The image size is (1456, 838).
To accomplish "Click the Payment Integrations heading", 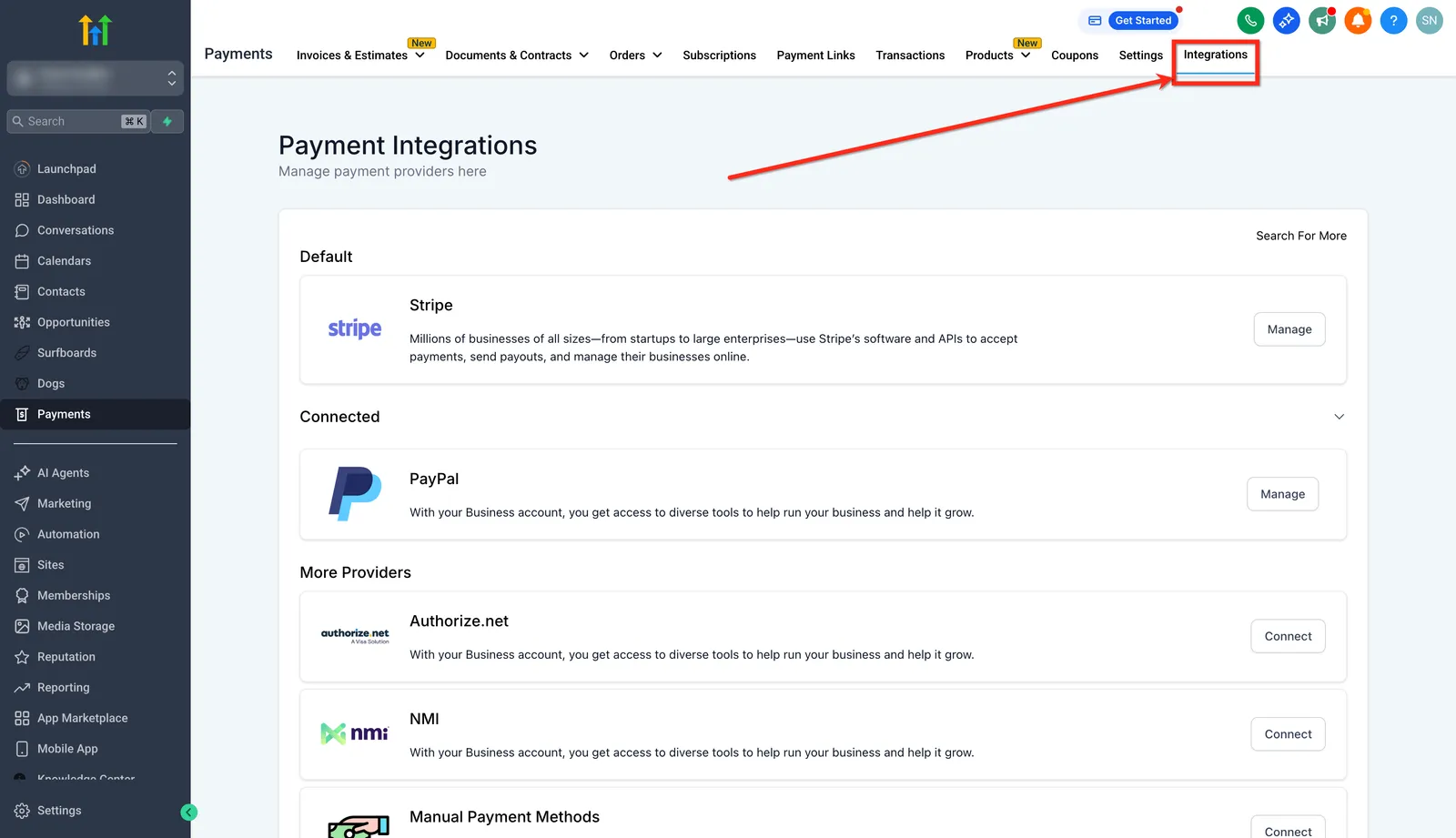I will coord(408,146).
